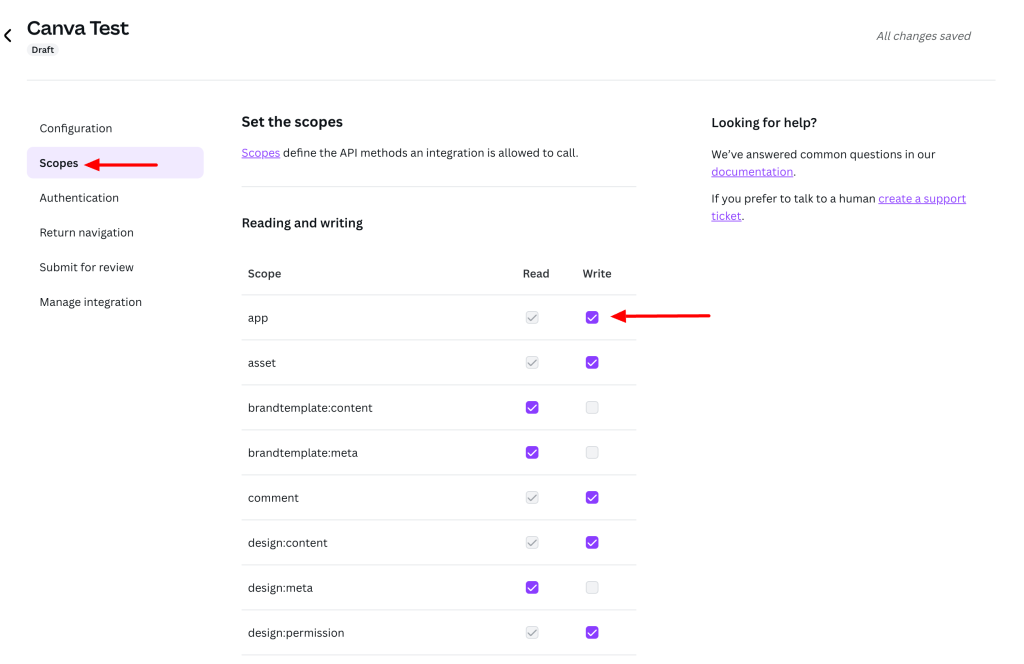
Task: Toggle Write checkbox for comment scope
Action: point(592,498)
